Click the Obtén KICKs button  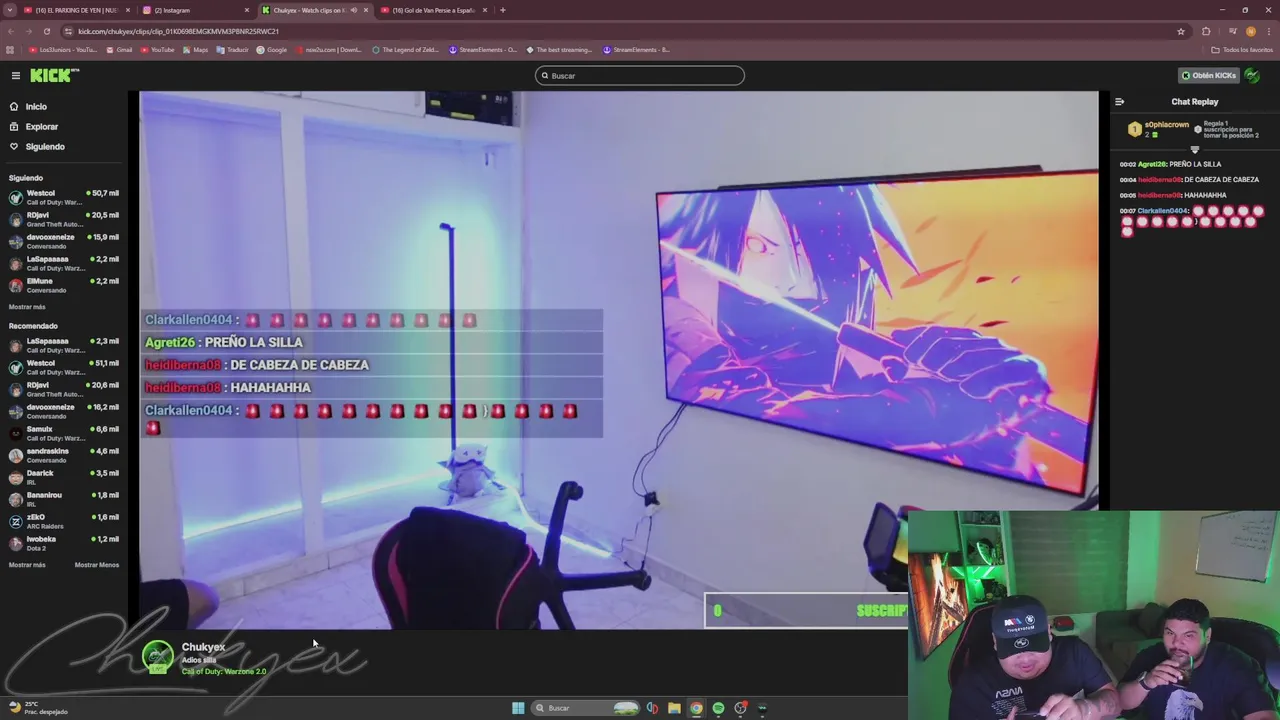(1208, 75)
